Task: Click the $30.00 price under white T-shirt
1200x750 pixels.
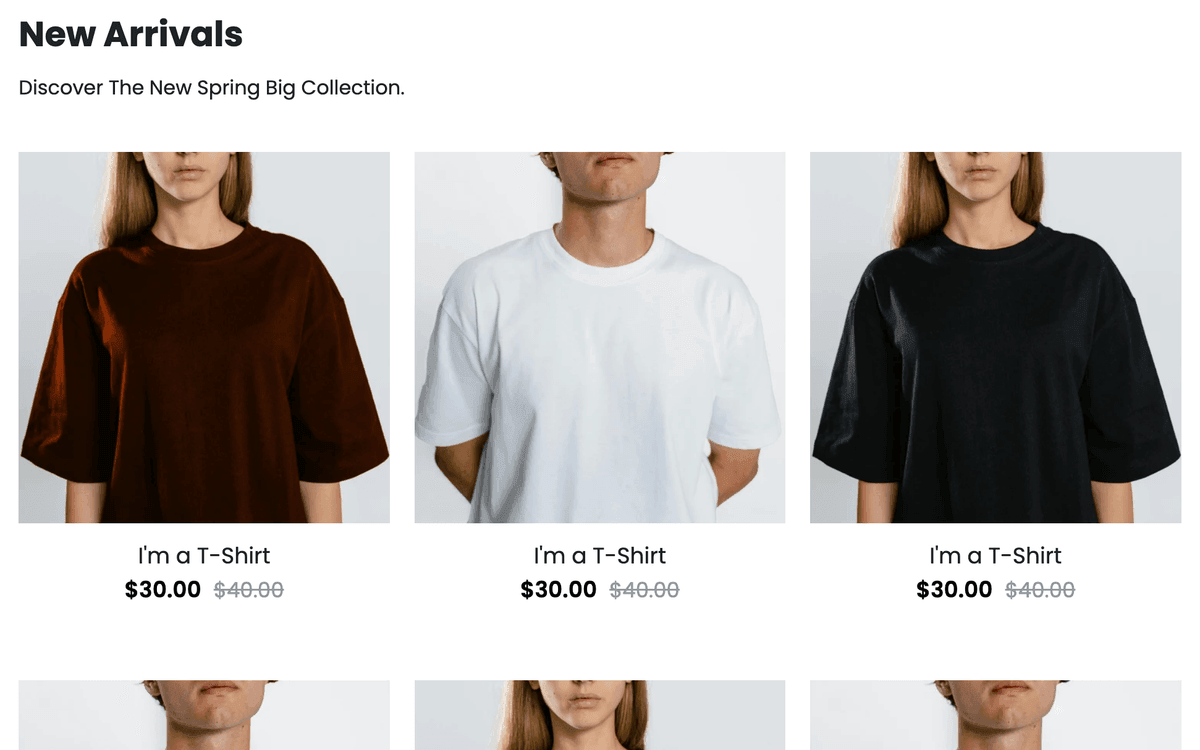Action: (x=558, y=590)
